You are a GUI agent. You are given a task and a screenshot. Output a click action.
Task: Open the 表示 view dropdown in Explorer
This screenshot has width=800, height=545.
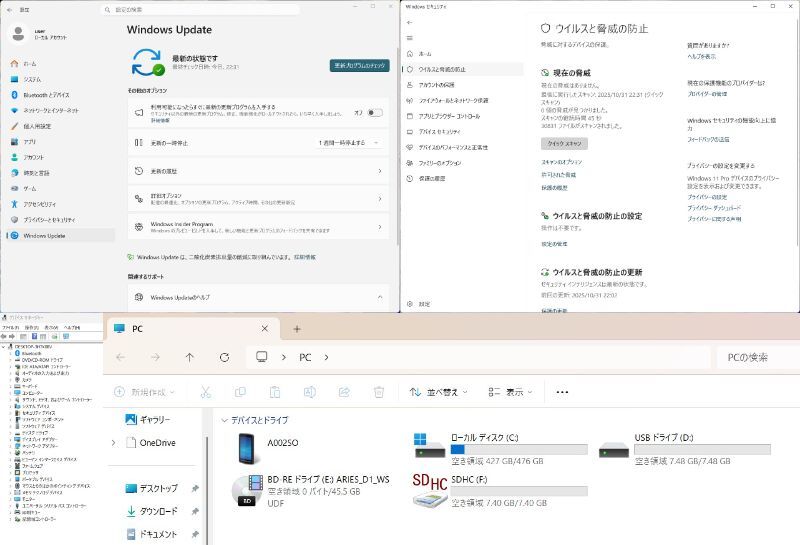point(510,392)
